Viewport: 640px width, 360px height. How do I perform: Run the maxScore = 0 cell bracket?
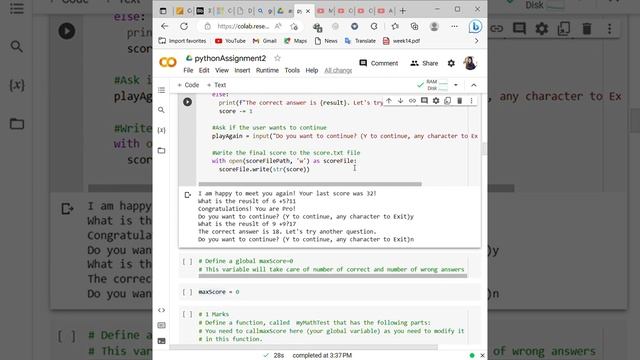(187, 292)
